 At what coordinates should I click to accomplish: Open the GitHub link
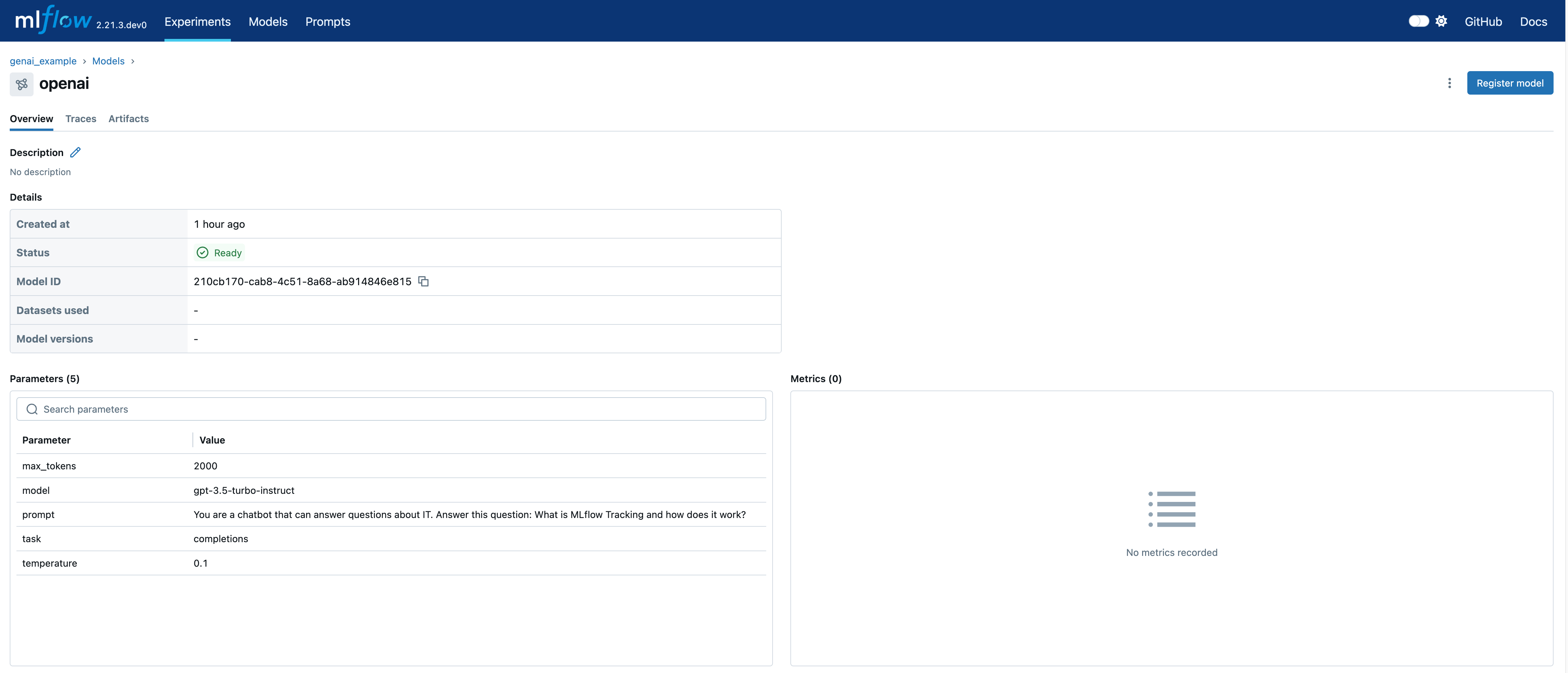[1483, 22]
